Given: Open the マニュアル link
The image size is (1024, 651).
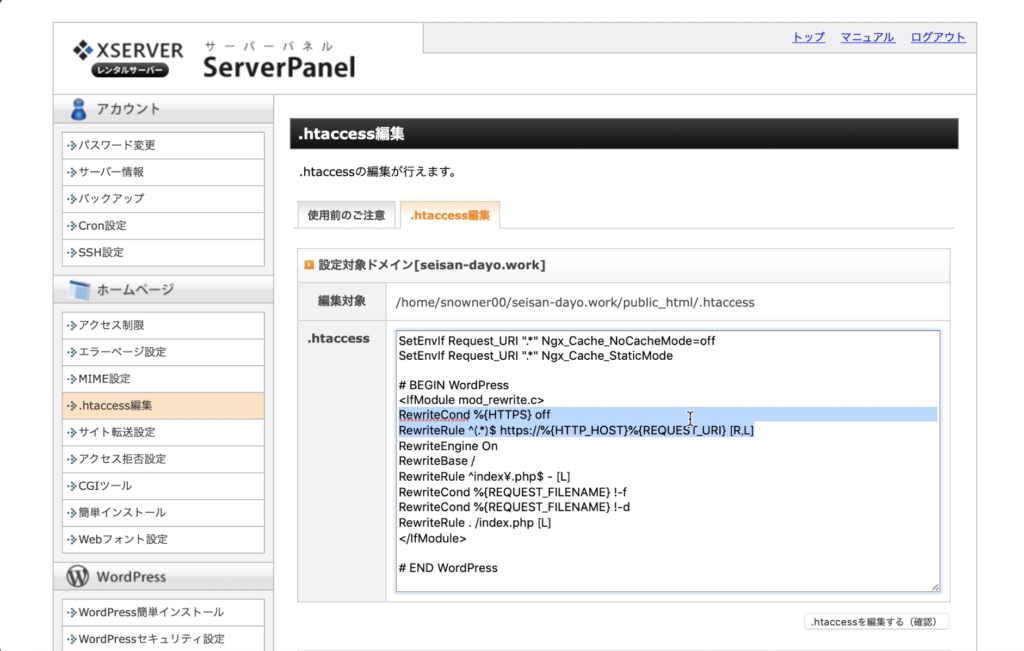Looking at the screenshot, I should click(x=867, y=37).
